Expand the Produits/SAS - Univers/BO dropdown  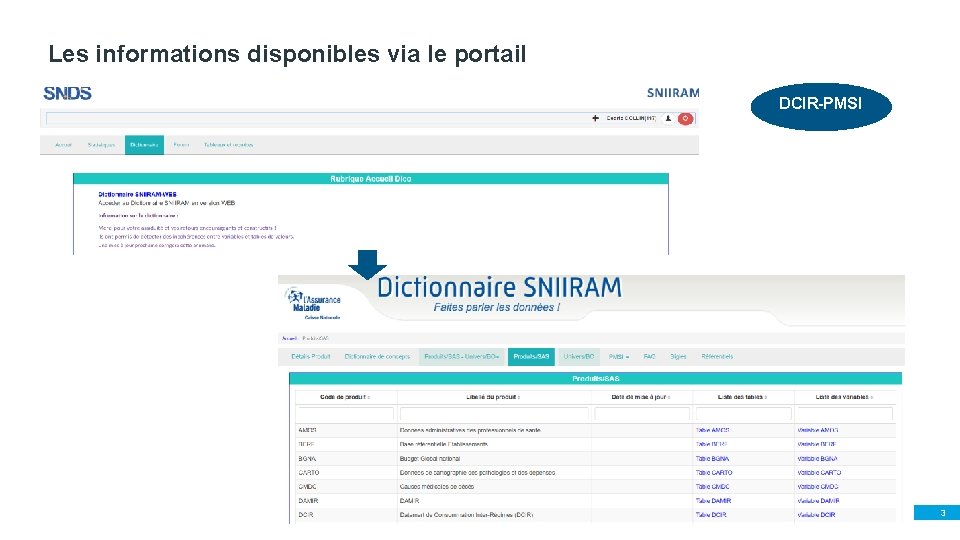462,356
